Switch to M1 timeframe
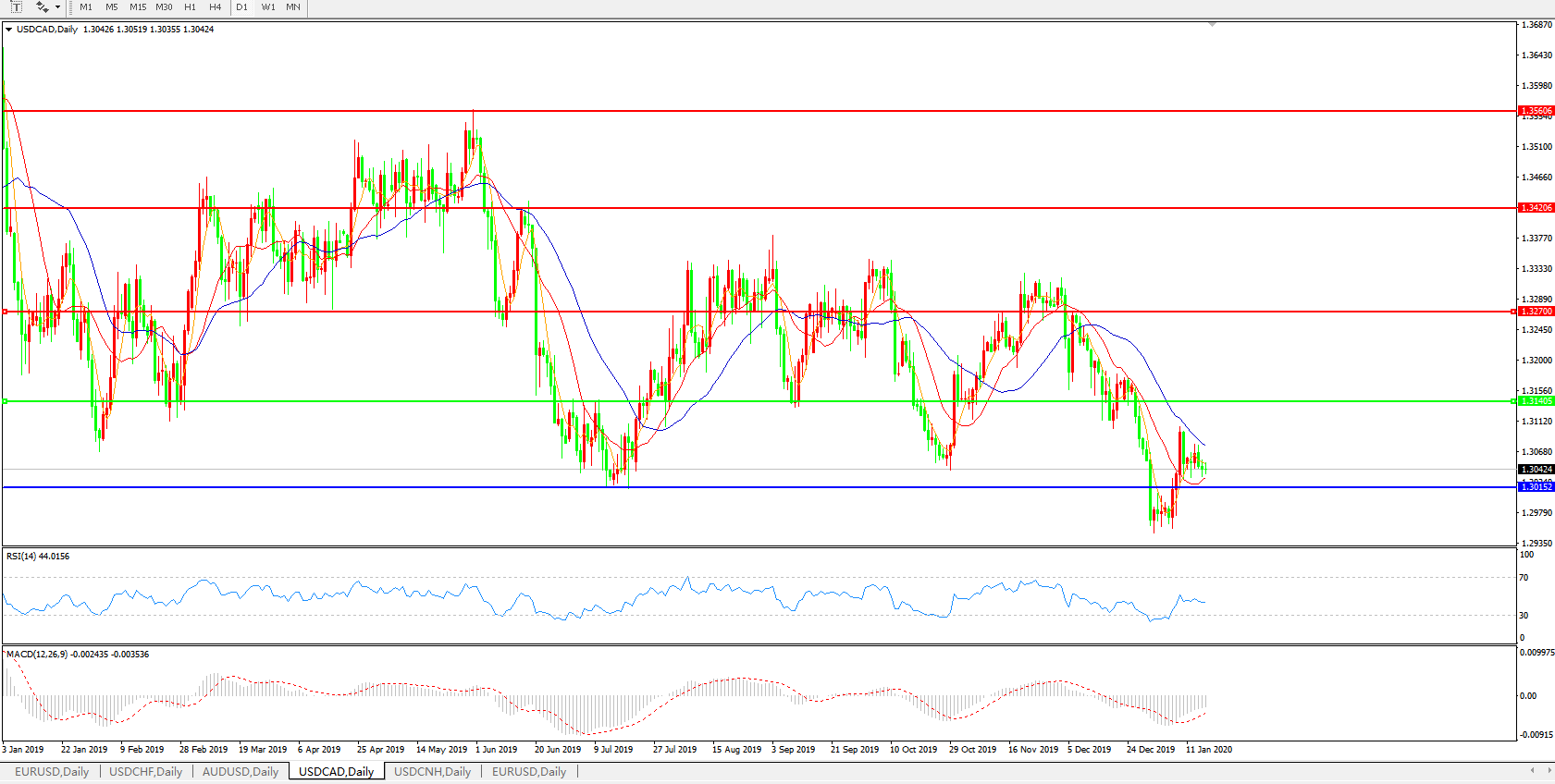This screenshot has height=784, width=1555. pyautogui.click(x=86, y=7)
